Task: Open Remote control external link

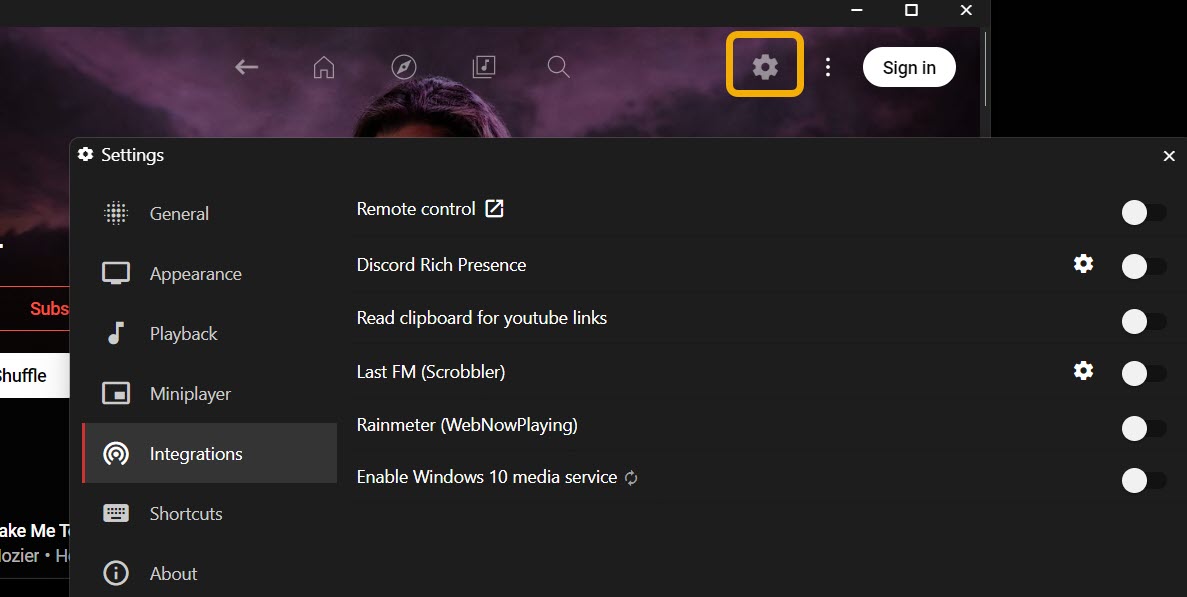Action: pyautogui.click(x=495, y=208)
